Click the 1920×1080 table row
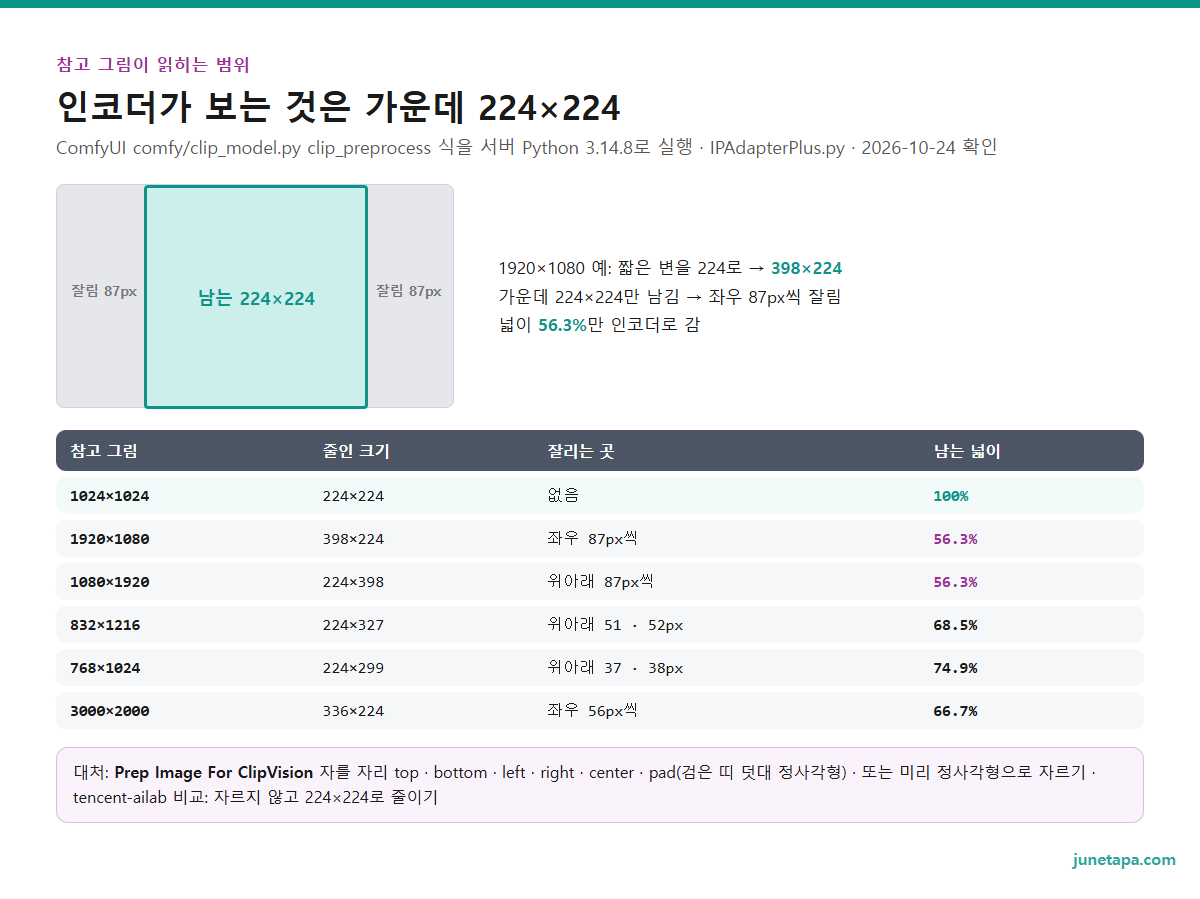This screenshot has width=1200, height=899. tap(600, 539)
